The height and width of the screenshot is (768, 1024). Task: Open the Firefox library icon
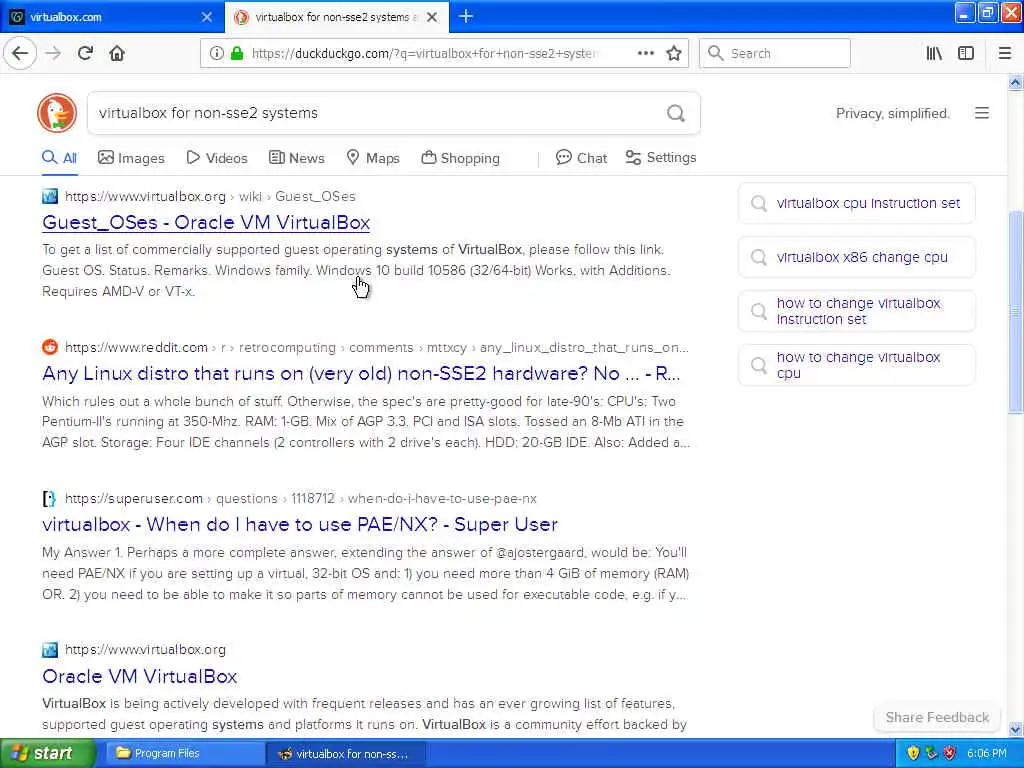click(934, 54)
